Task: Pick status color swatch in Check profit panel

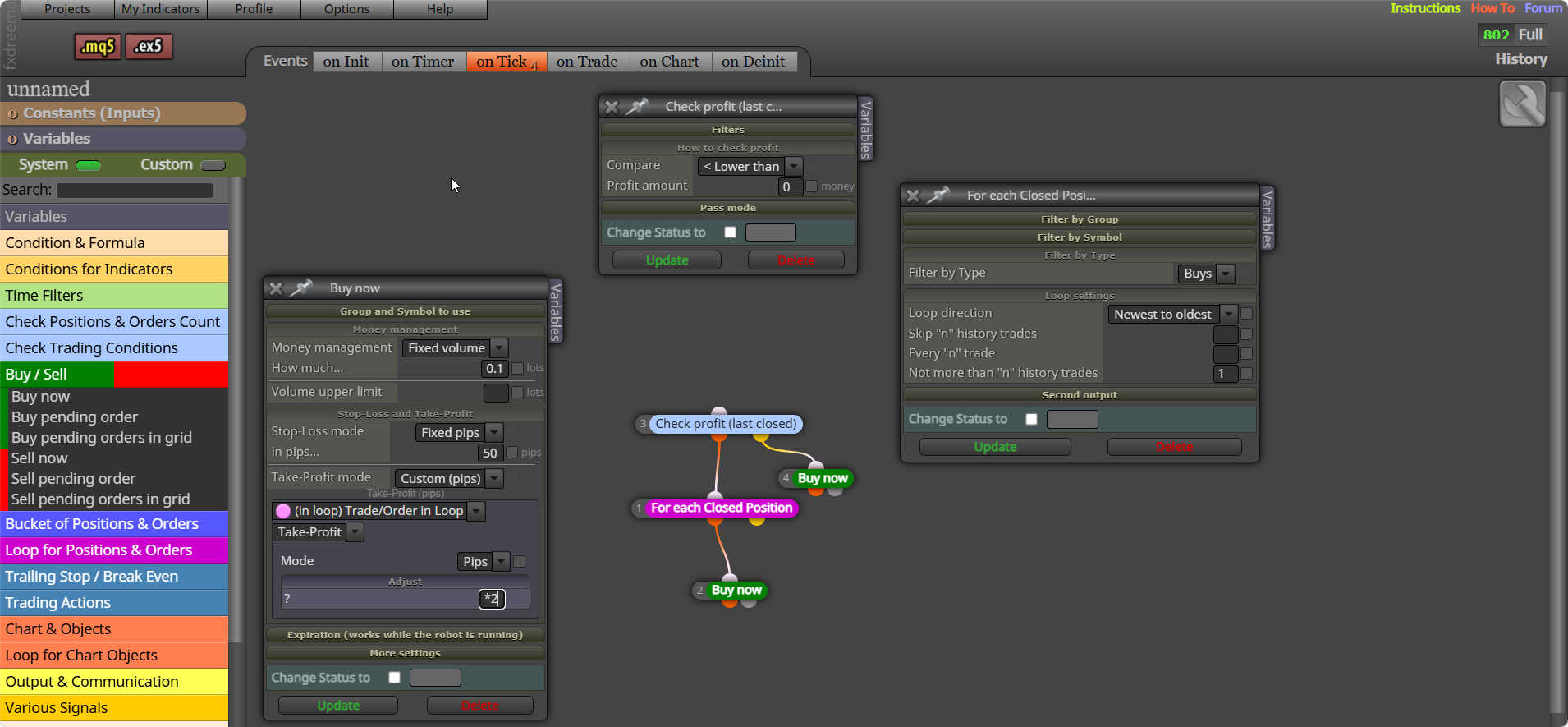Action: pos(770,232)
